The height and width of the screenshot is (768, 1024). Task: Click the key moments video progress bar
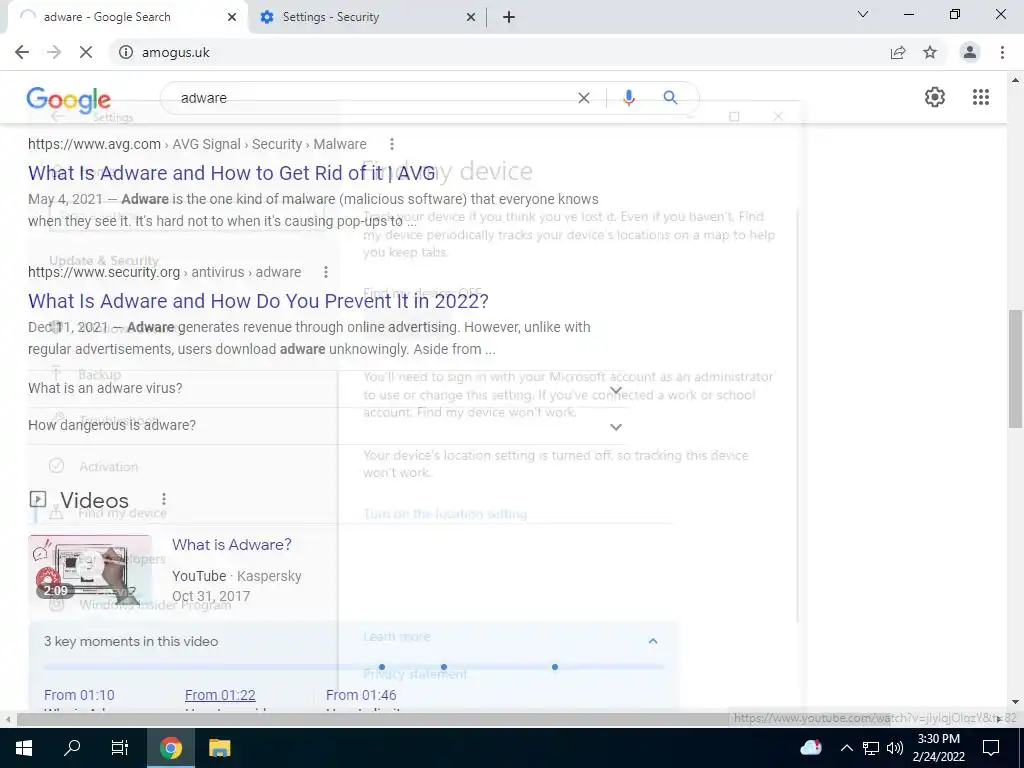[354, 667]
